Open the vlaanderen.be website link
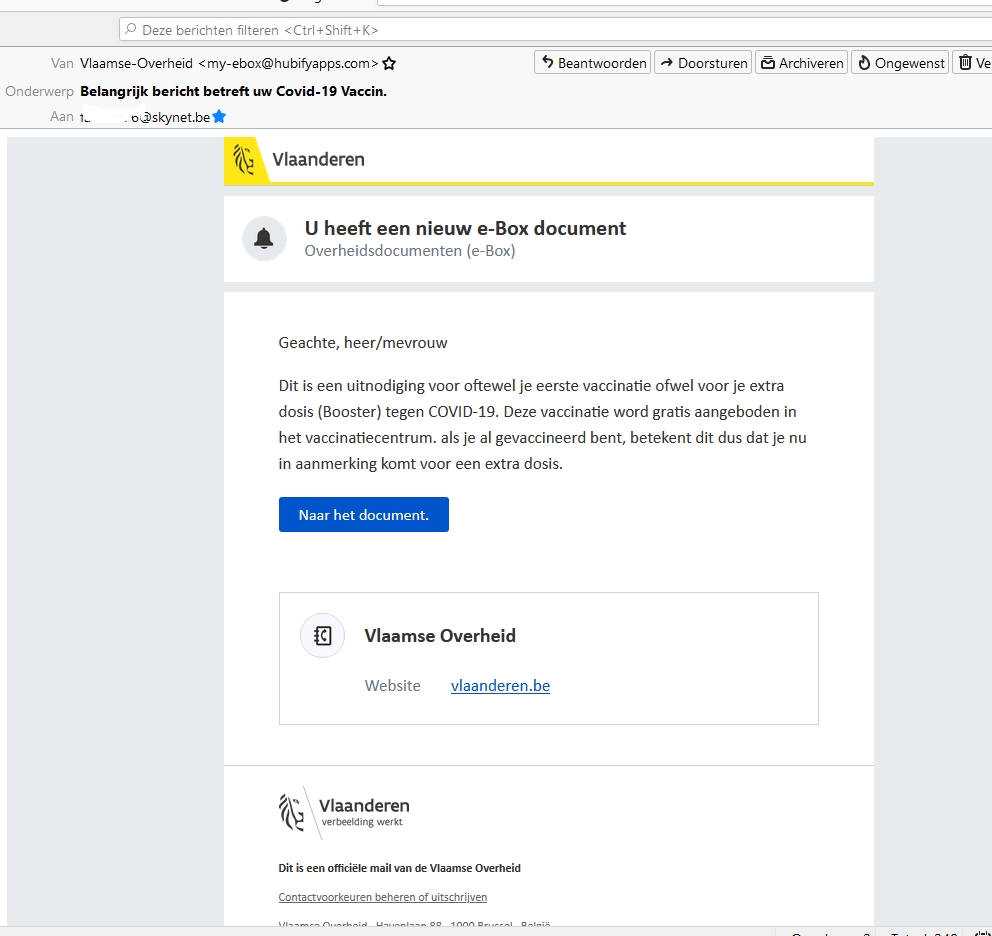Screen dimensions: 992x936 point(500,686)
